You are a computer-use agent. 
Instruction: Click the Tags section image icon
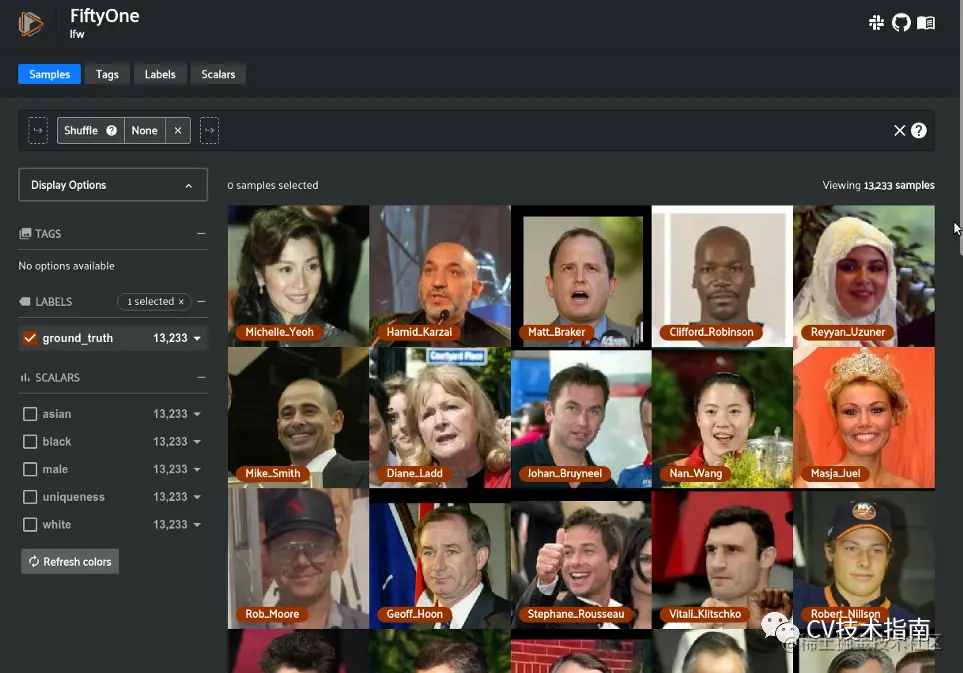25,233
